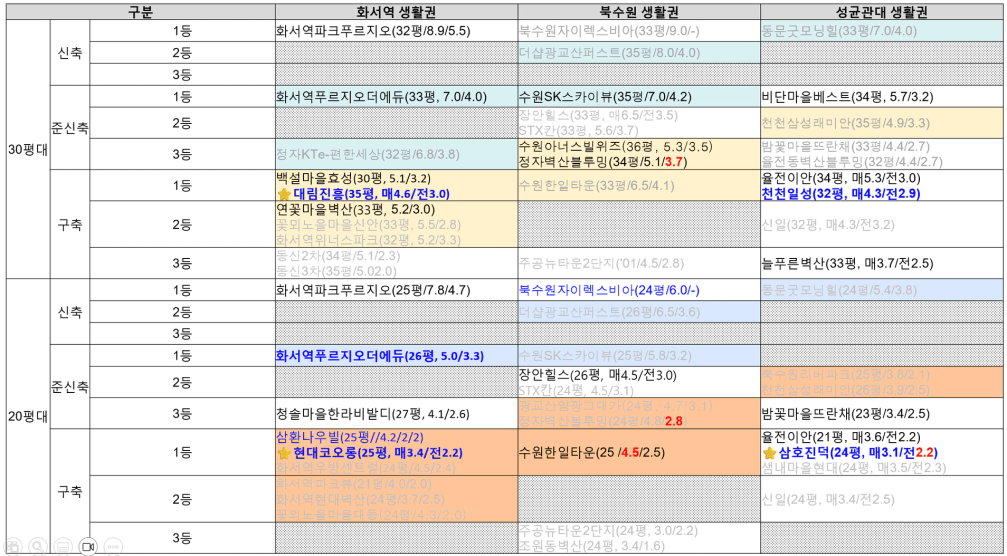The image size is (1007, 556).
Task: Click 수원한일타운(33평/6.5/4.1) cell
Action: point(639,186)
